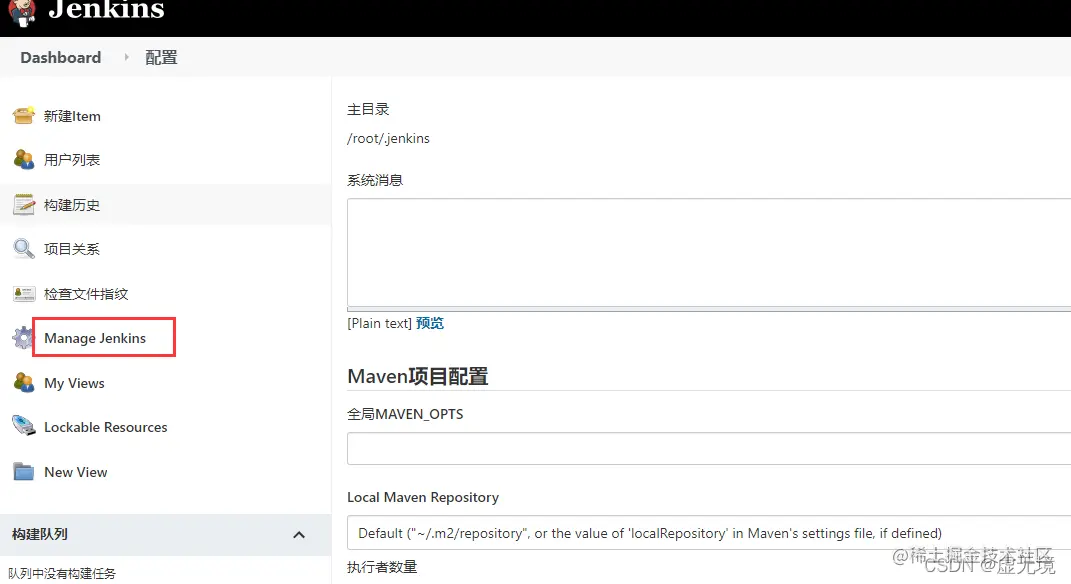Open New View link
This screenshot has height=584, width=1071.
pyautogui.click(x=76, y=472)
